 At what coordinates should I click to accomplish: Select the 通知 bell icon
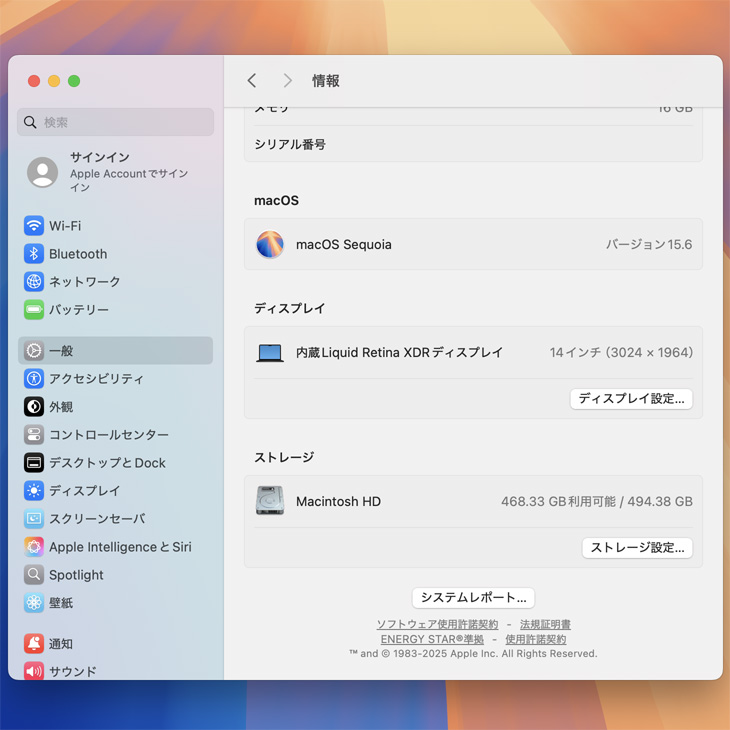tap(34, 643)
